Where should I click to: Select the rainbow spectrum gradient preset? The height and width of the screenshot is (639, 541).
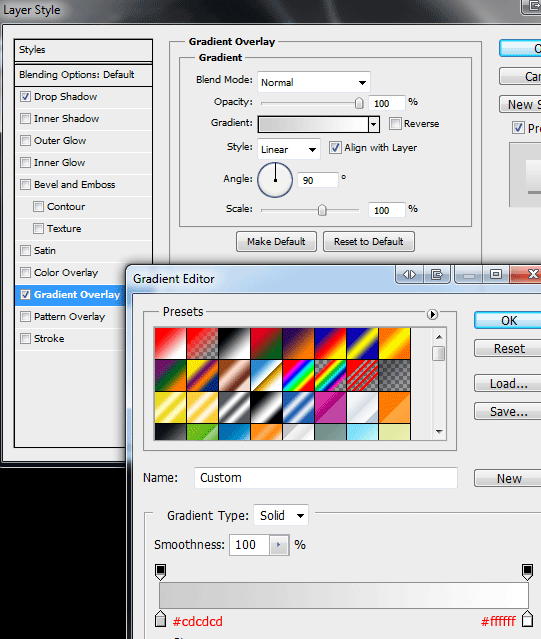pyautogui.click(x=298, y=375)
